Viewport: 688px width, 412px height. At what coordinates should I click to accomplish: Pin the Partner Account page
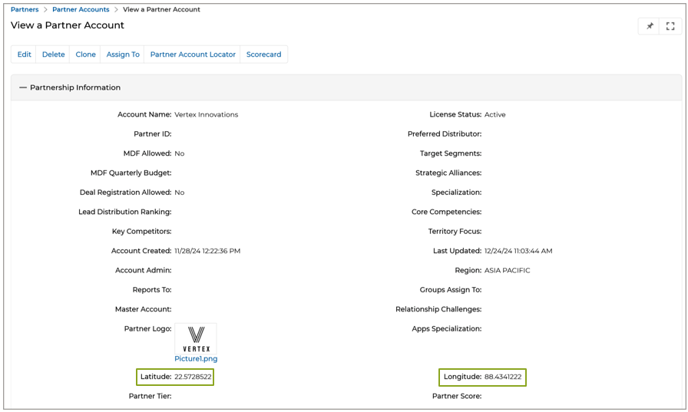tap(649, 26)
